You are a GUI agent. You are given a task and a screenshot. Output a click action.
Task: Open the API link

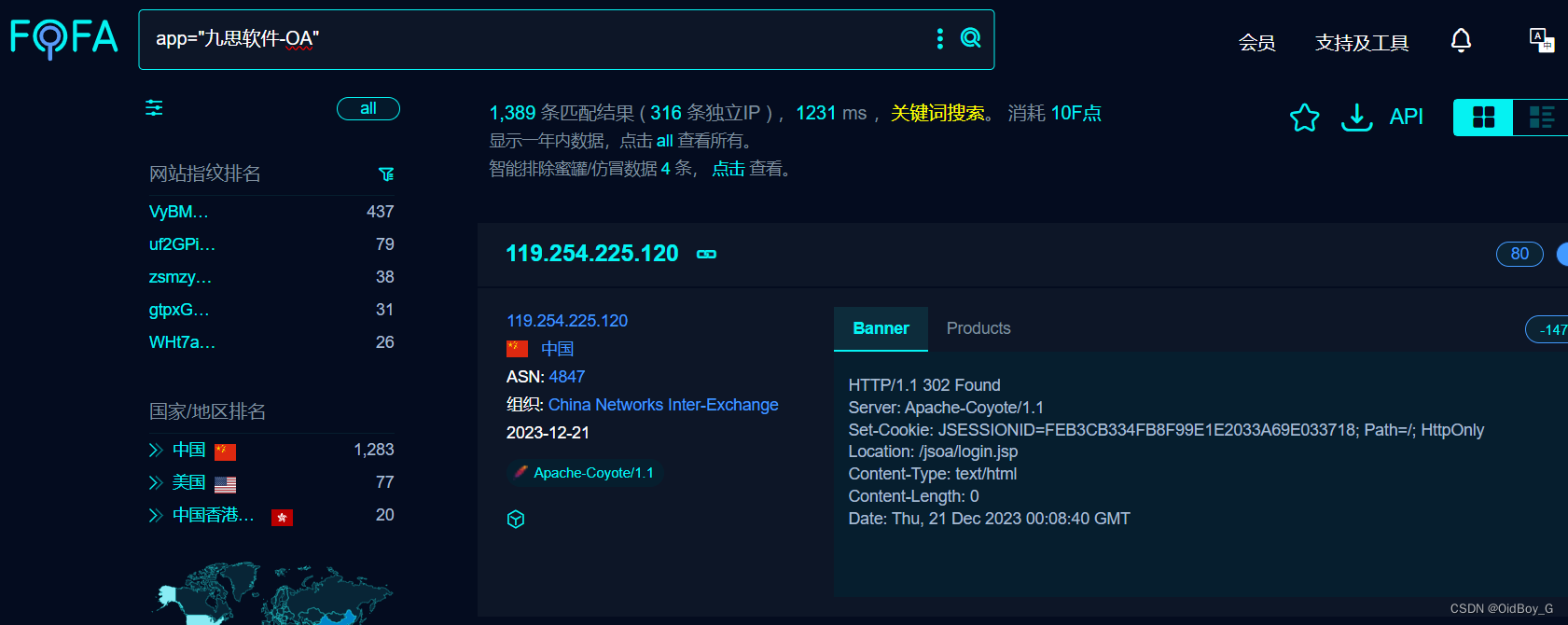(1406, 117)
